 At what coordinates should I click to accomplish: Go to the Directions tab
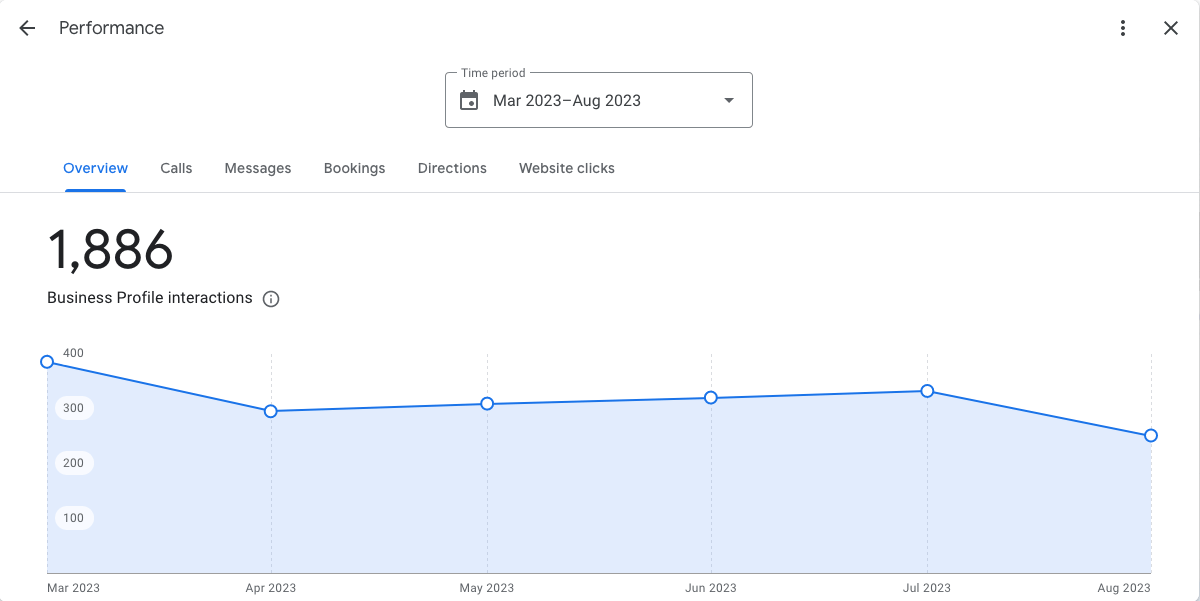[452, 168]
